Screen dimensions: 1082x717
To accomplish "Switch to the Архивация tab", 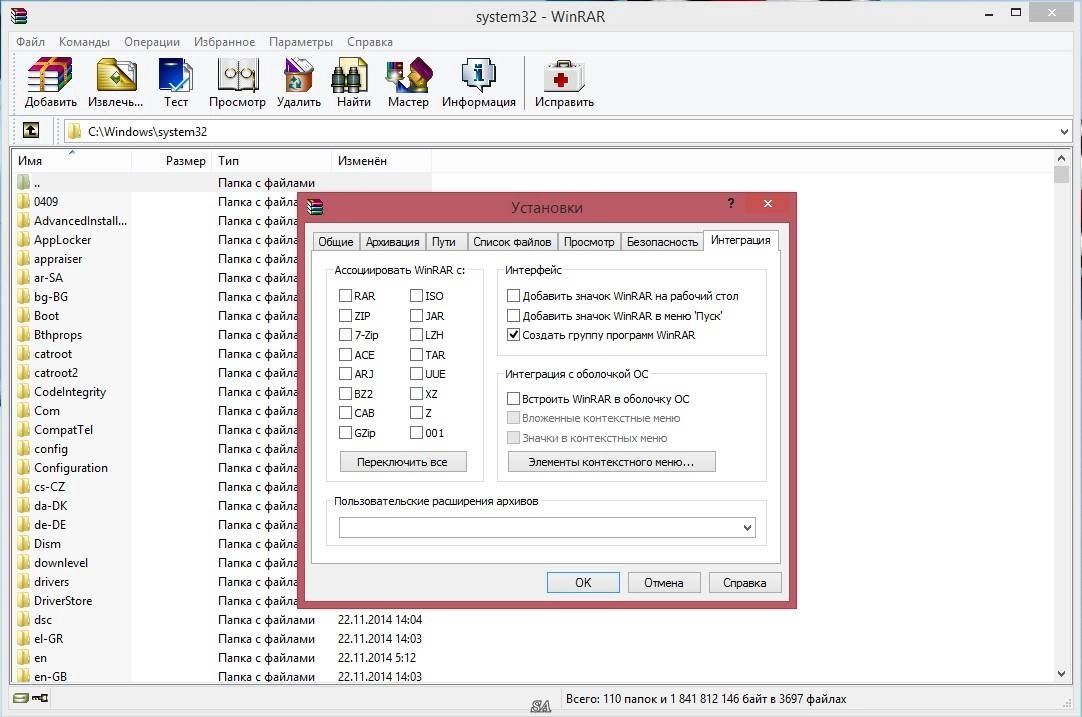I will (393, 242).
